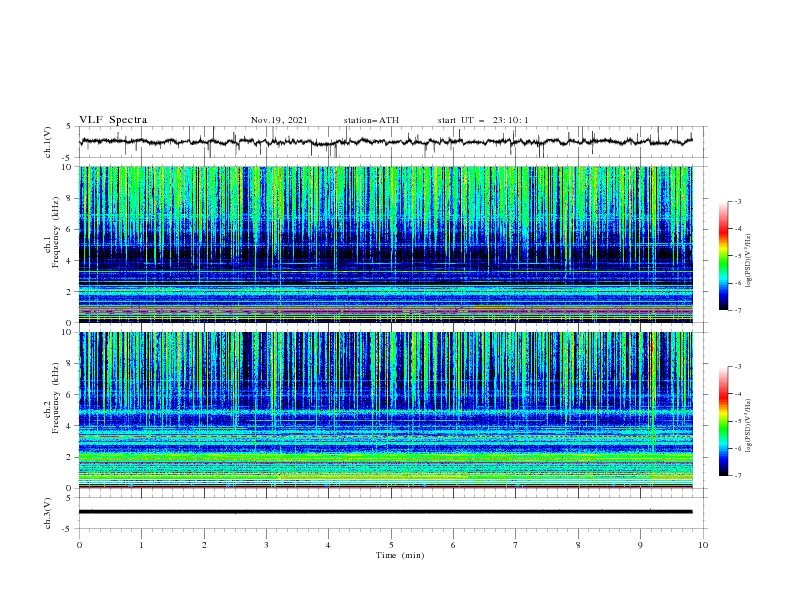This screenshot has width=792, height=612.
Task: Click the 'VLF Spectra' title text
Action: pyautogui.click(x=113, y=120)
